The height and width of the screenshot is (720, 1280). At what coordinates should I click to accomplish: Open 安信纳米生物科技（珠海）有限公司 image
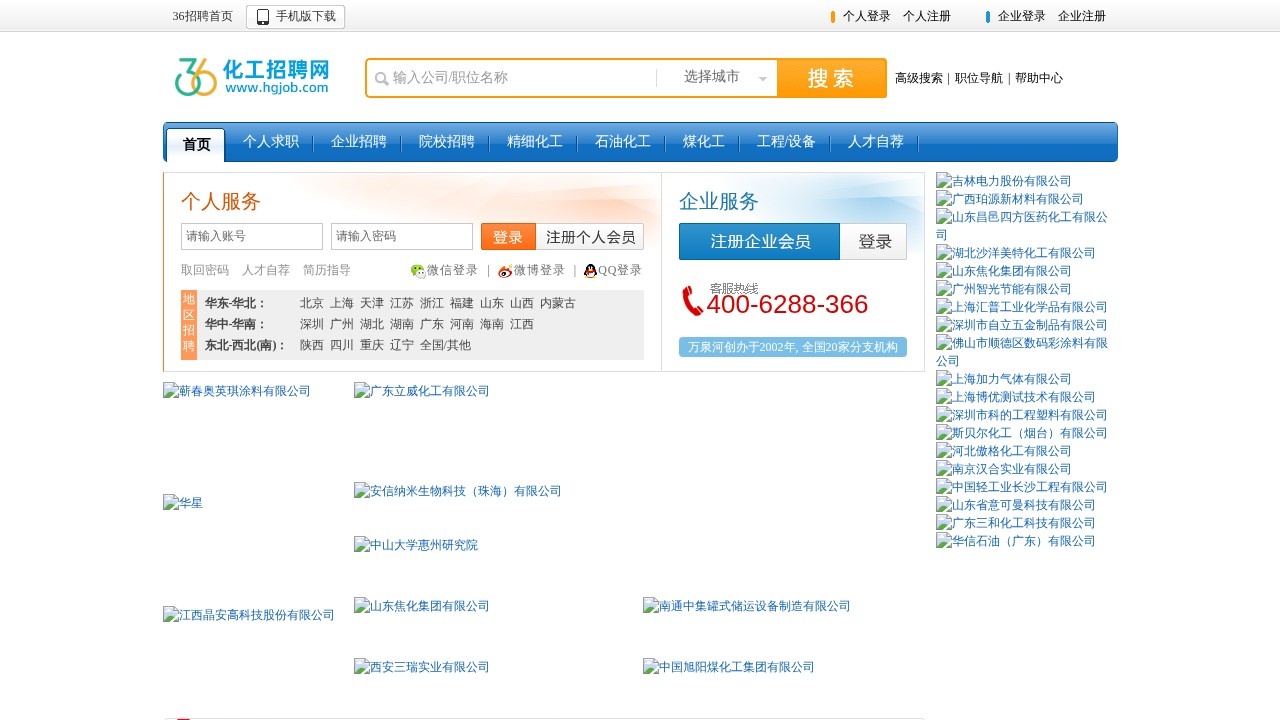coord(458,491)
